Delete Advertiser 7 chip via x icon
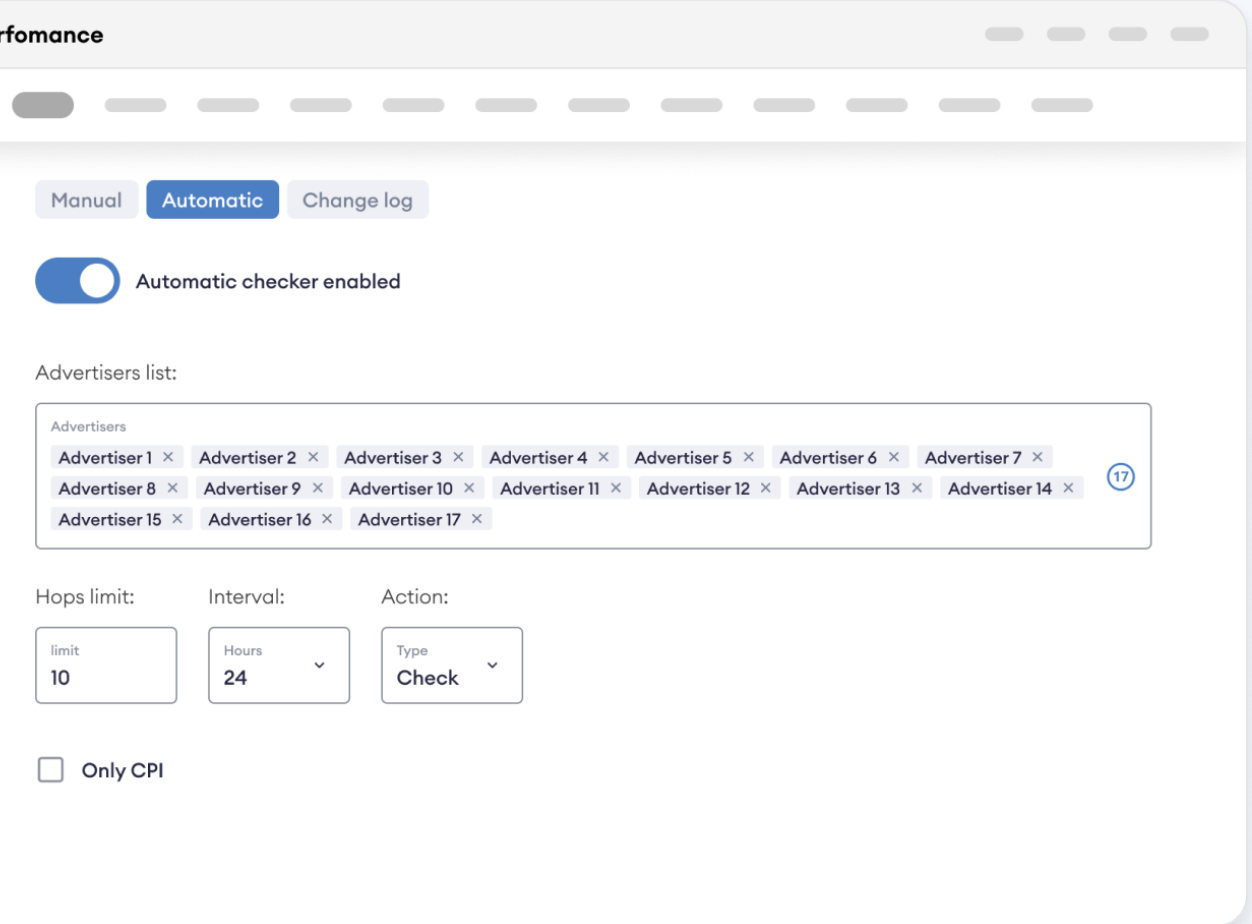The height and width of the screenshot is (924, 1252). [1037, 457]
